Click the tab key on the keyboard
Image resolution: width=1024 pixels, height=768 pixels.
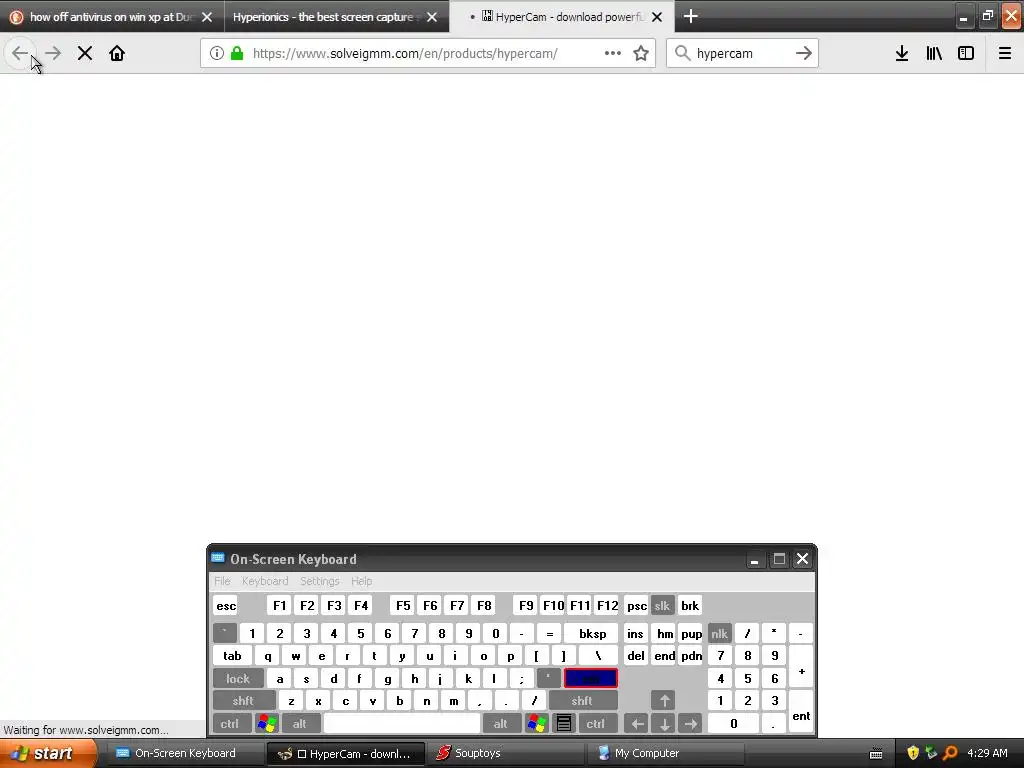pyautogui.click(x=232, y=656)
